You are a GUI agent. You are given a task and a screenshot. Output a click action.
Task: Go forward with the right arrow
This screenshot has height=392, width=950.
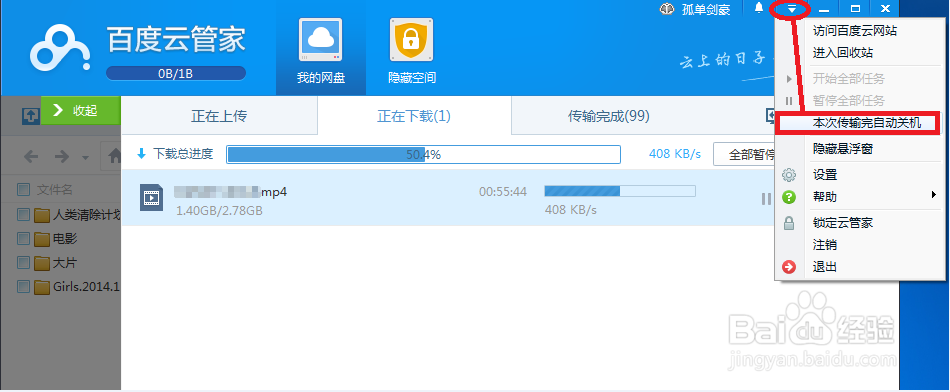(62, 156)
